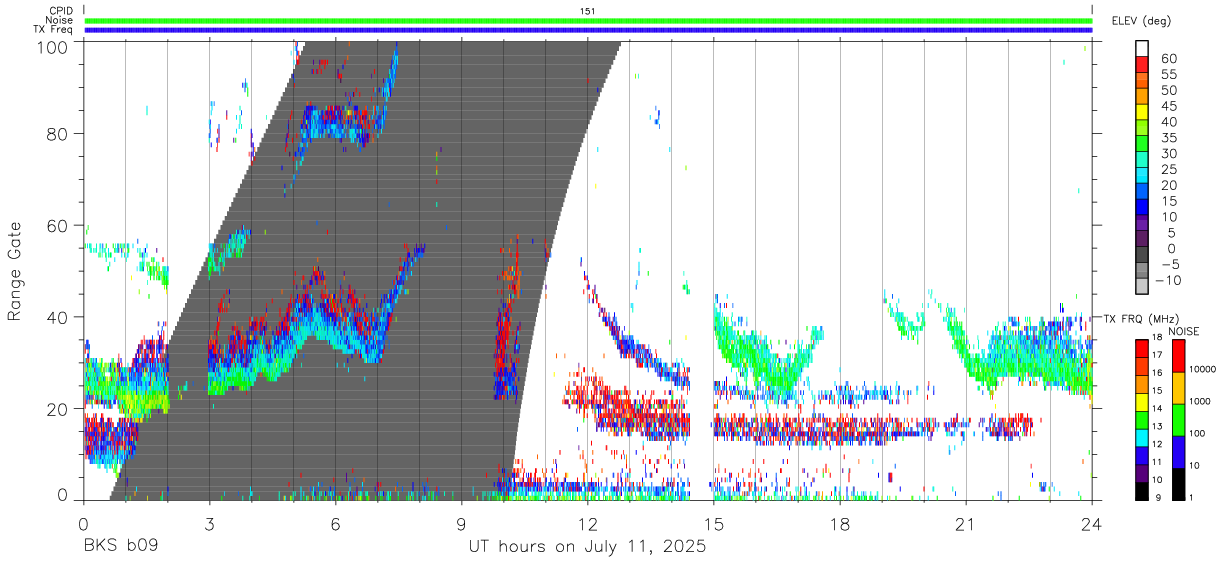The height and width of the screenshot is (567, 1228).
Task: Click ELEV scale label '45'
Action: [x=1168, y=106]
